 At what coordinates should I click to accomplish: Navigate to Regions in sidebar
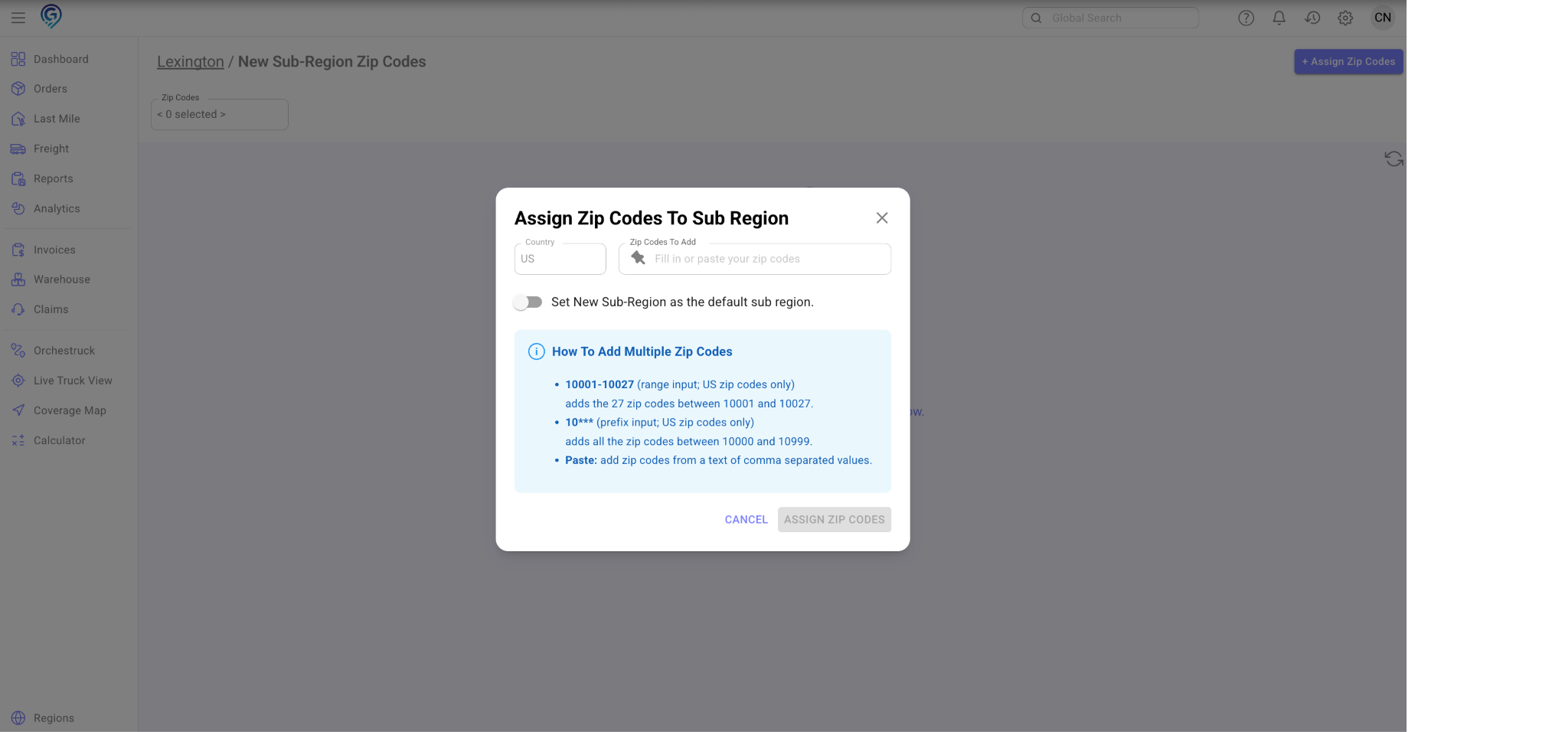pos(54,718)
